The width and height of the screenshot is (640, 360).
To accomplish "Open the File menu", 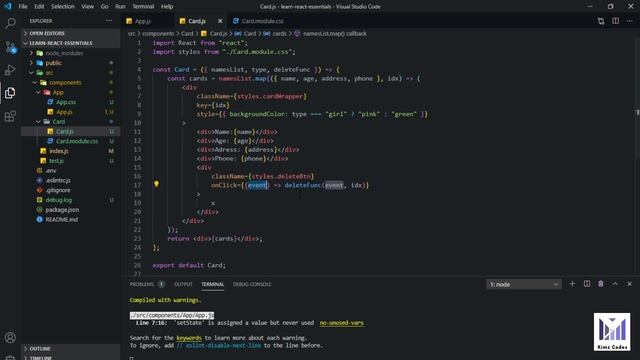I will coord(23,7).
